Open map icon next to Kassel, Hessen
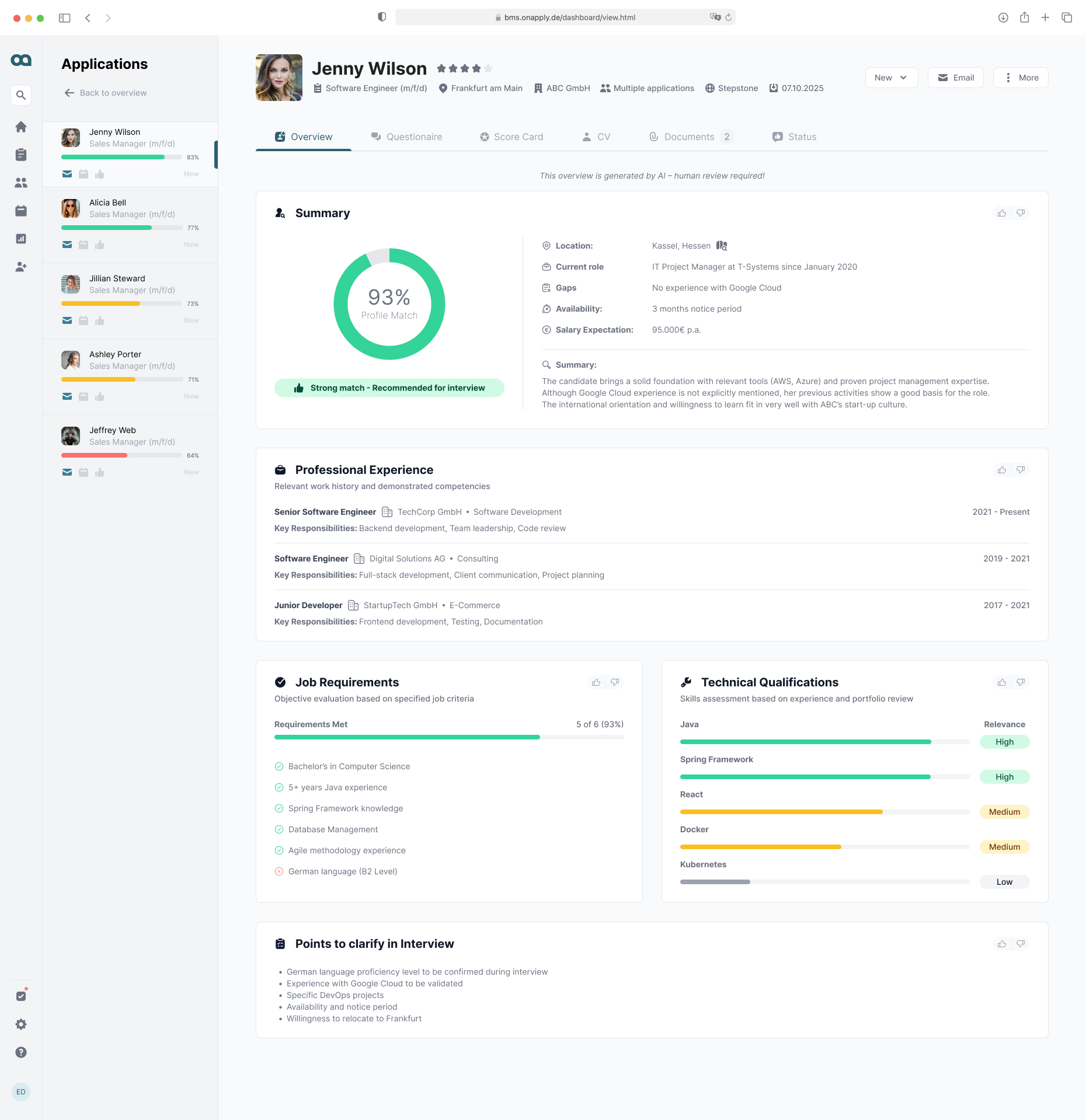 (x=722, y=246)
